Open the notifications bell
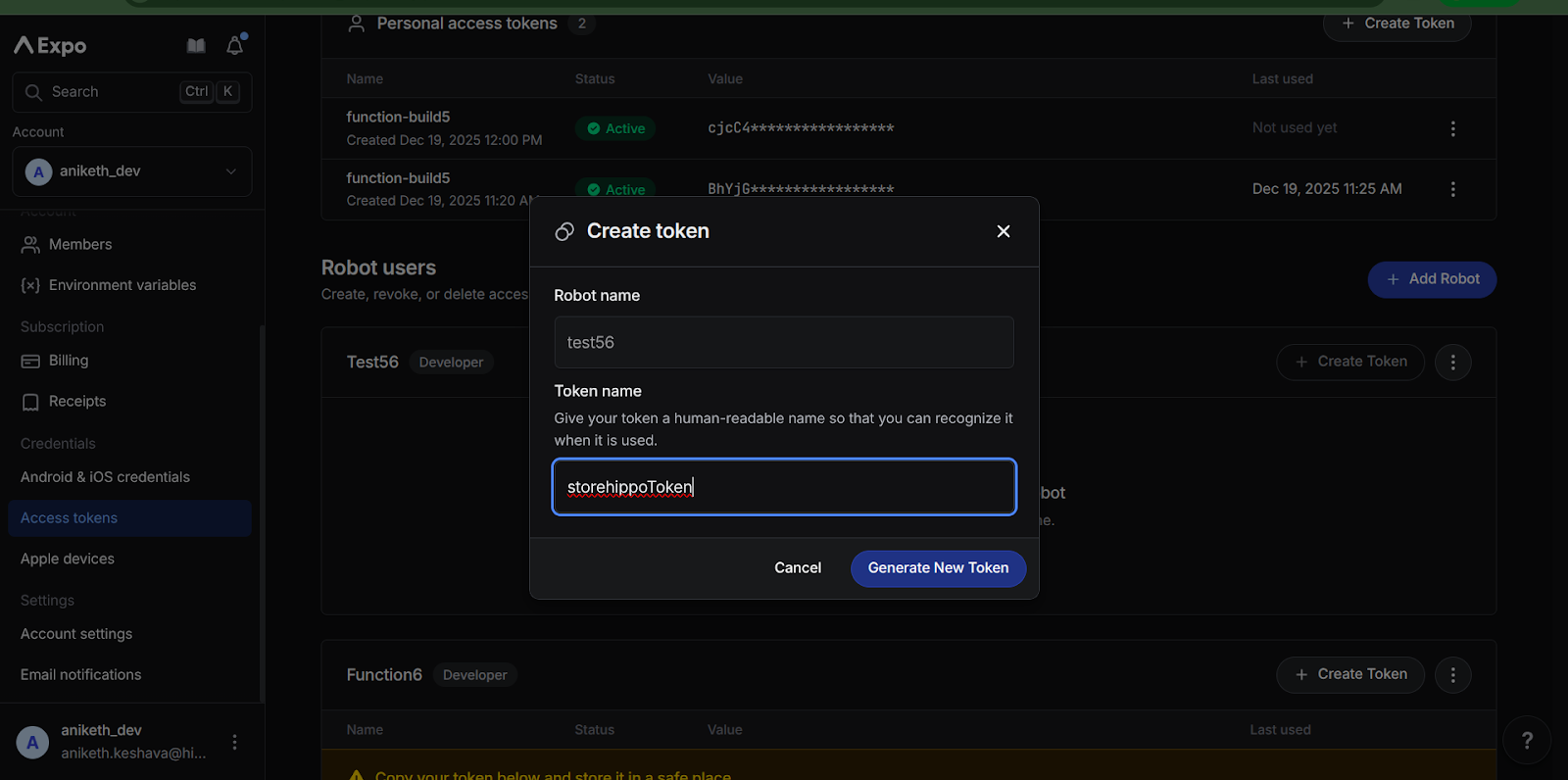Image resolution: width=1568 pixels, height=780 pixels. coord(235,46)
